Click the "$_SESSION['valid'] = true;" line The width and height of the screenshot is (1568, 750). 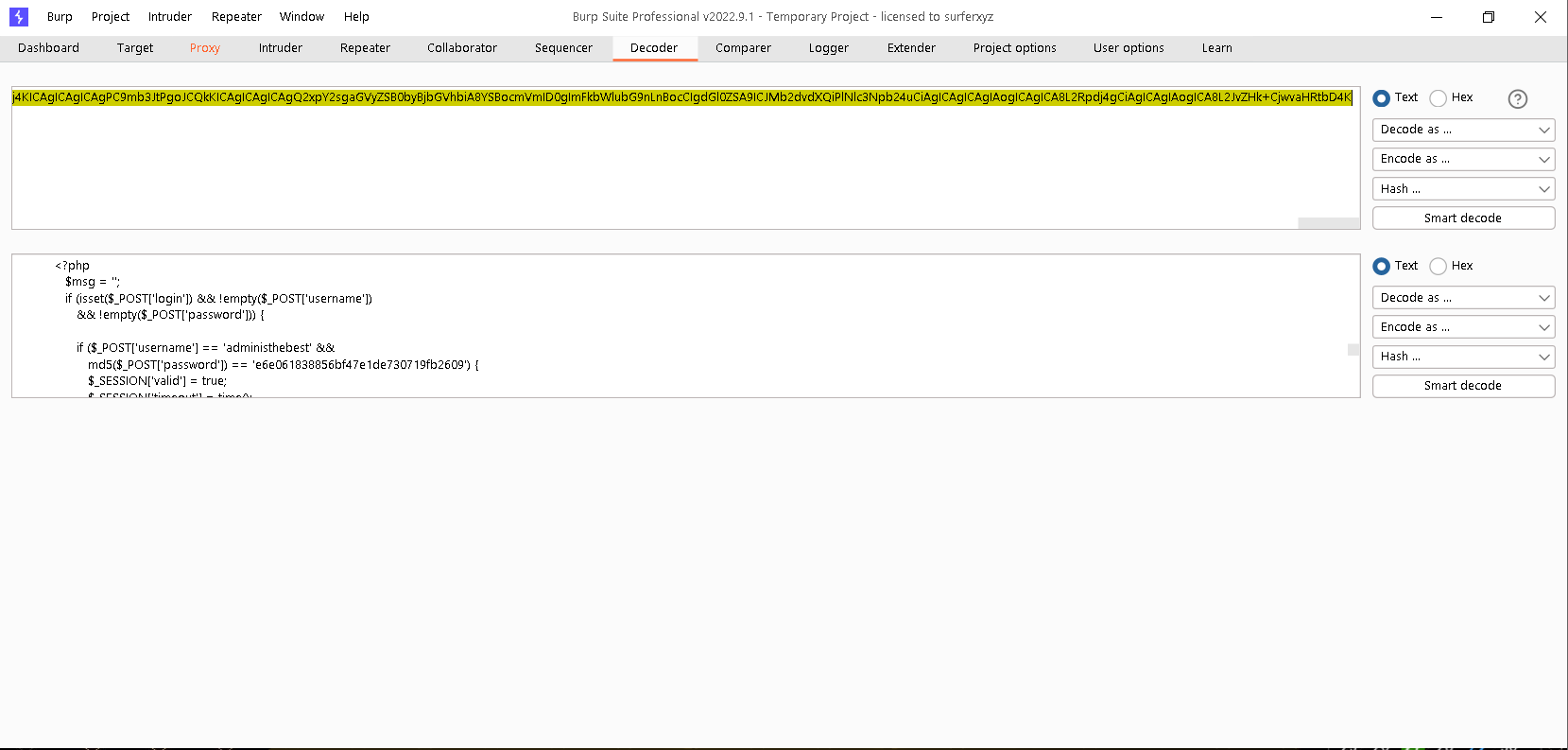click(x=157, y=381)
